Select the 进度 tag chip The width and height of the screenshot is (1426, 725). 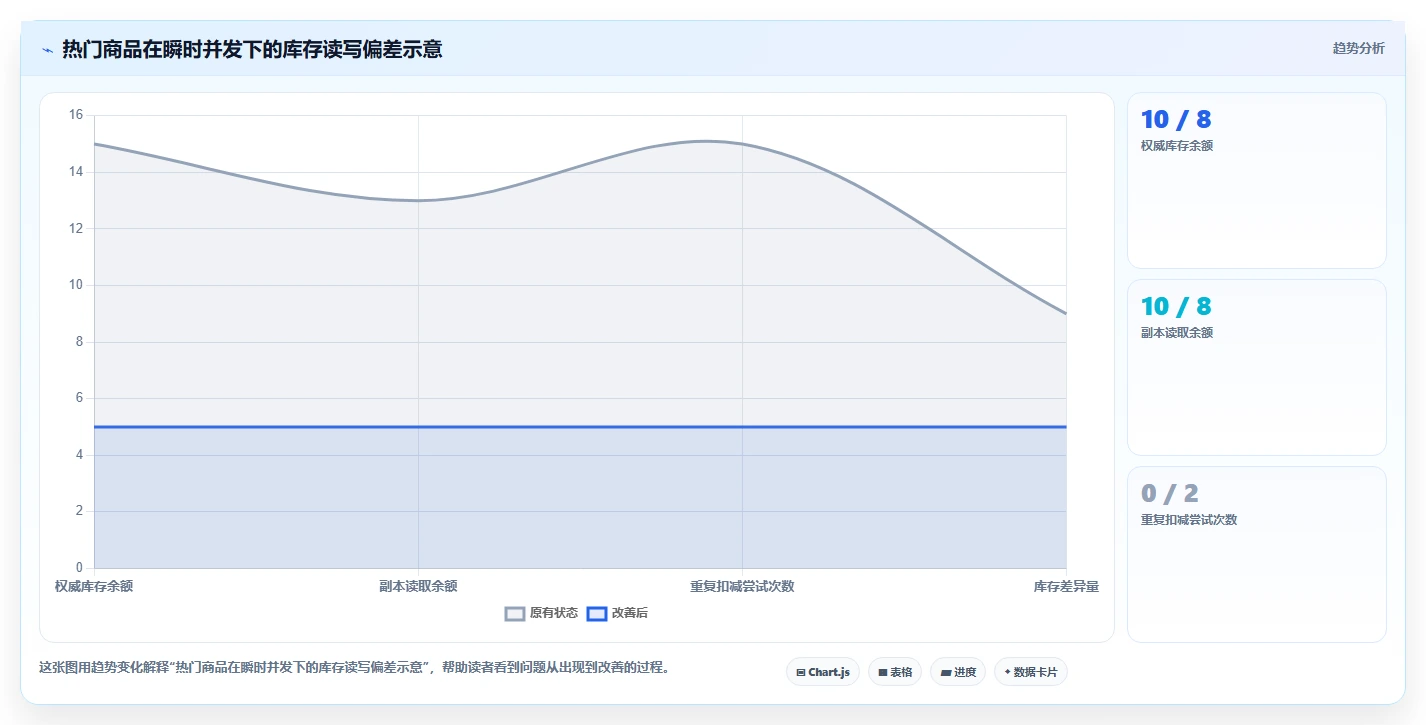(957, 672)
